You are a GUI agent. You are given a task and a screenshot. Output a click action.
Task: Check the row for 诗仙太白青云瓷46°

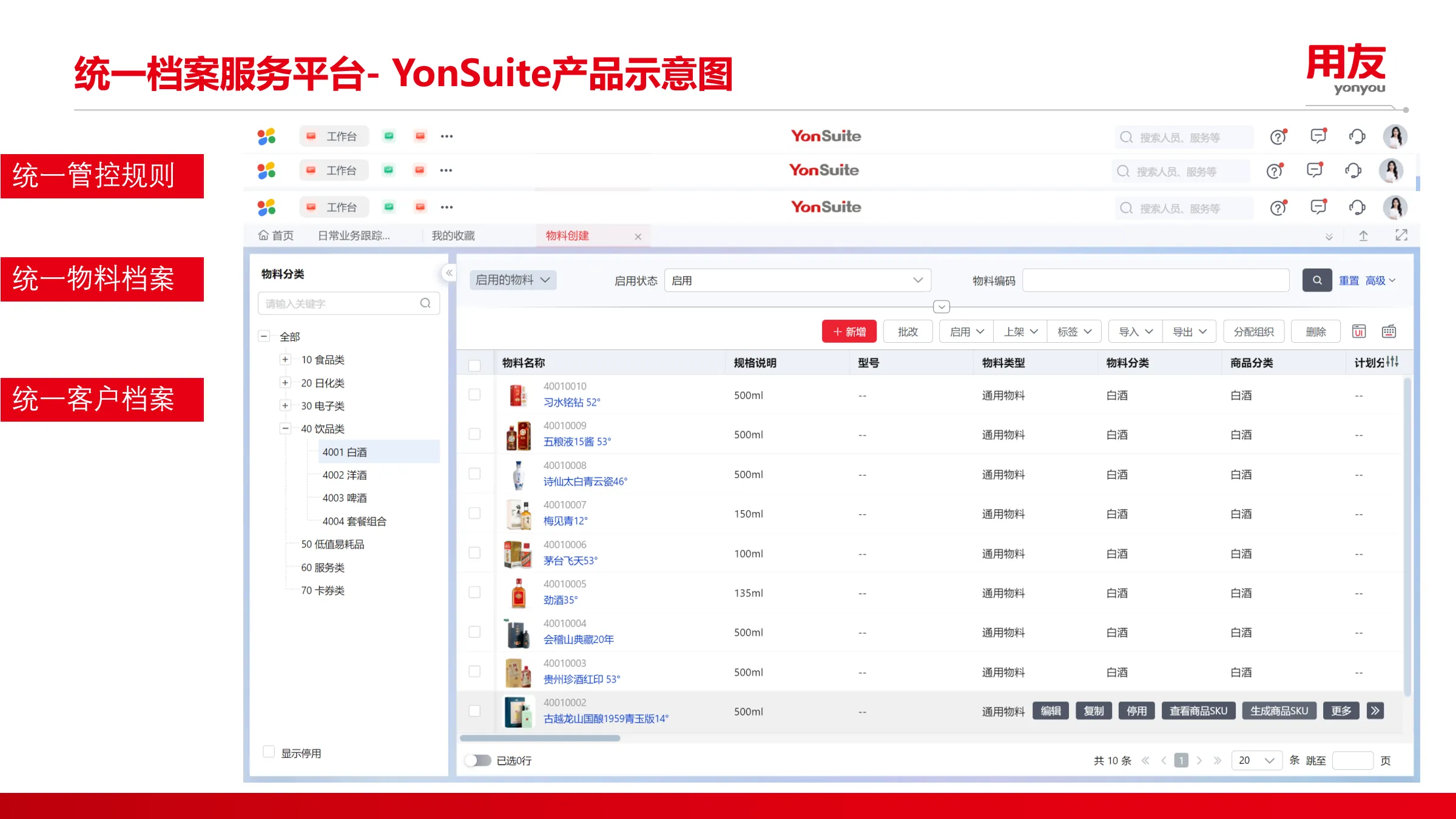(x=474, y=473)
